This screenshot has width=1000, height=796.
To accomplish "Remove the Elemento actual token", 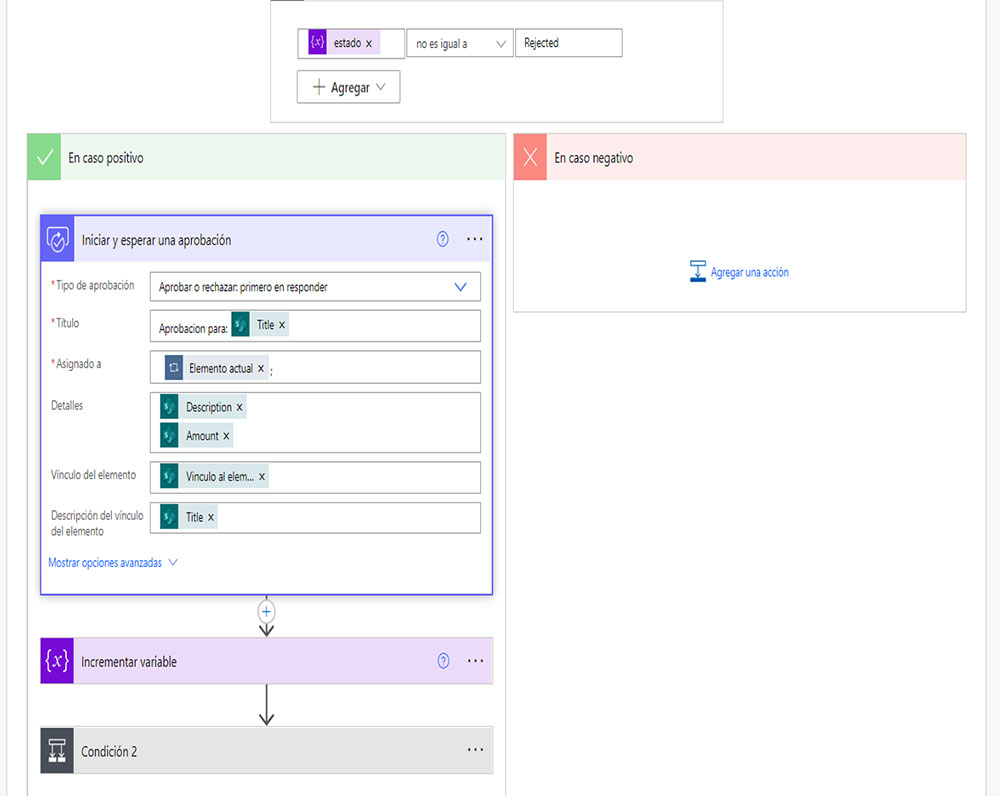I will [261, 368].
